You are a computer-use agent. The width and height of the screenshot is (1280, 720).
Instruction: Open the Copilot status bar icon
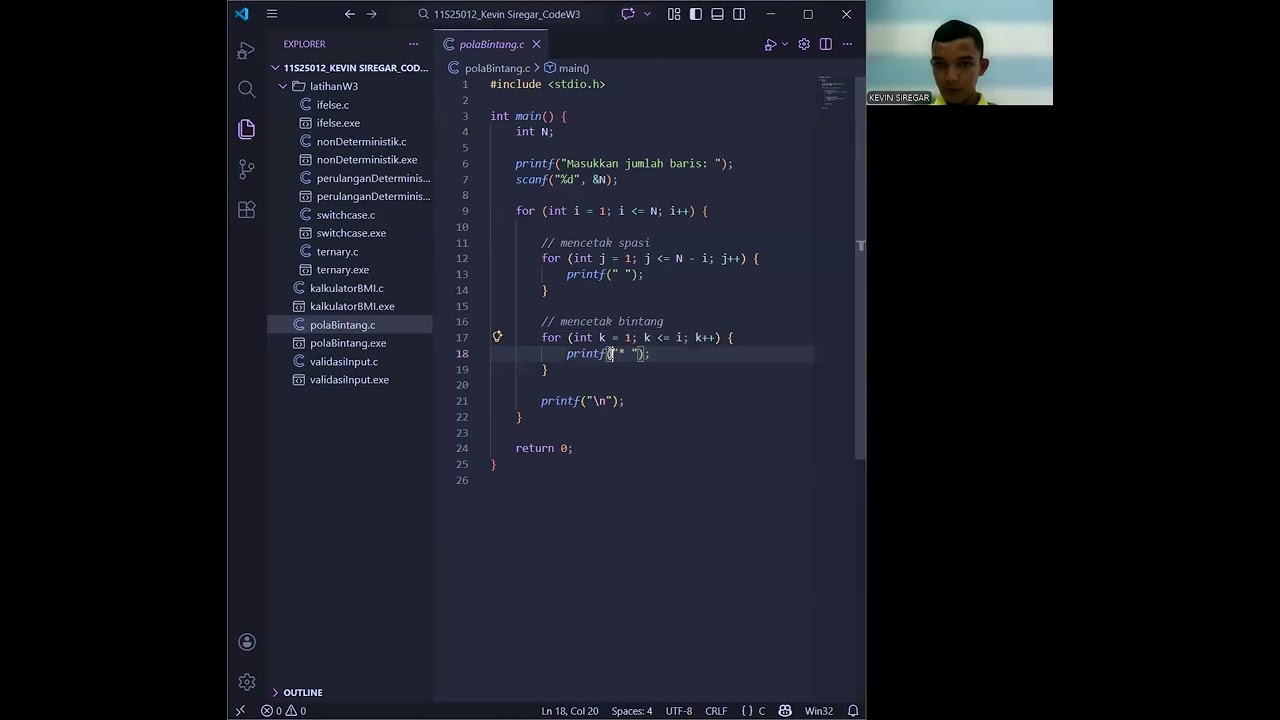tap(785, 711)
